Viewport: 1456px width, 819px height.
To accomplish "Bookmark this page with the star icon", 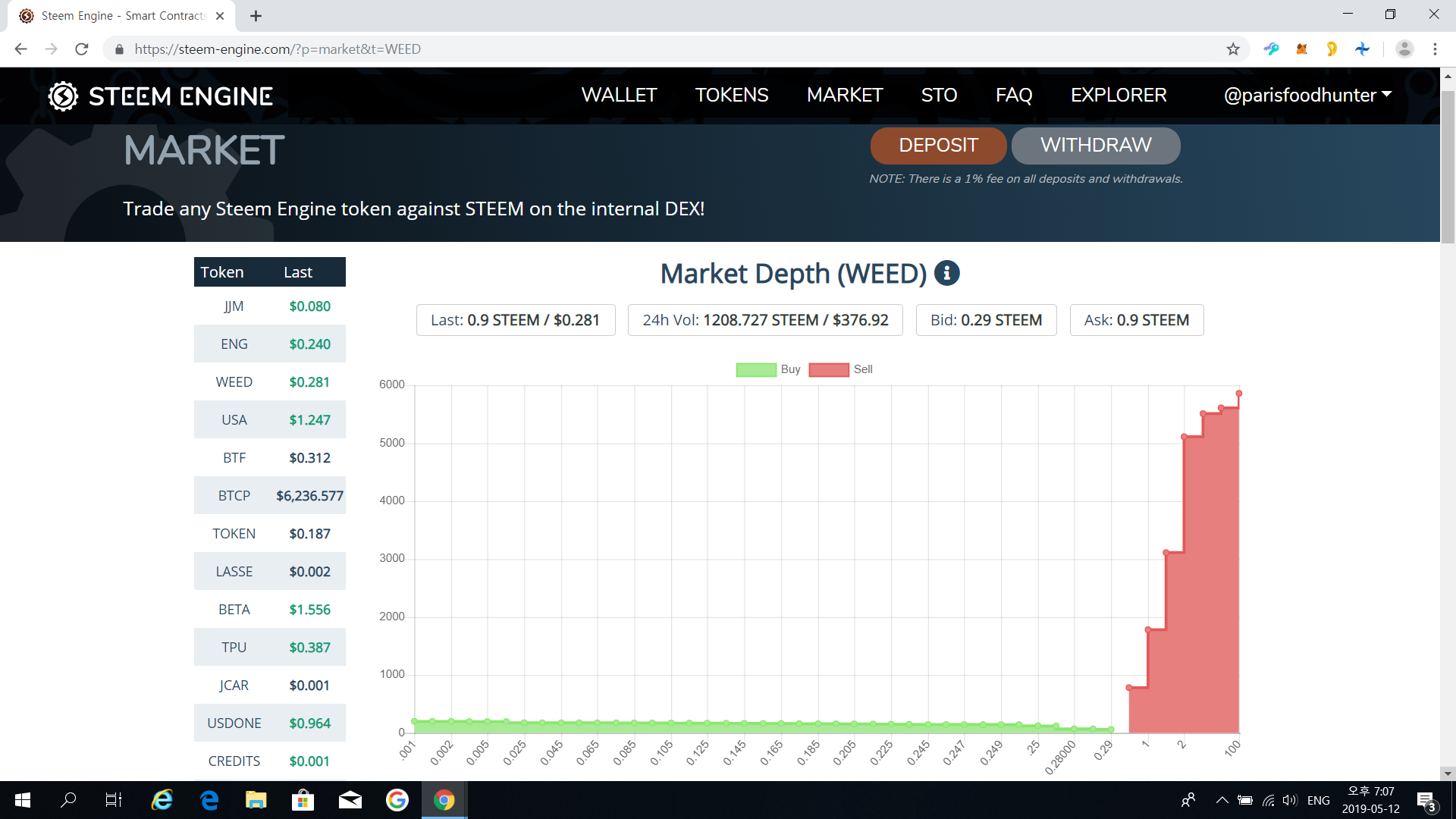I will [x=1233, y=49].
